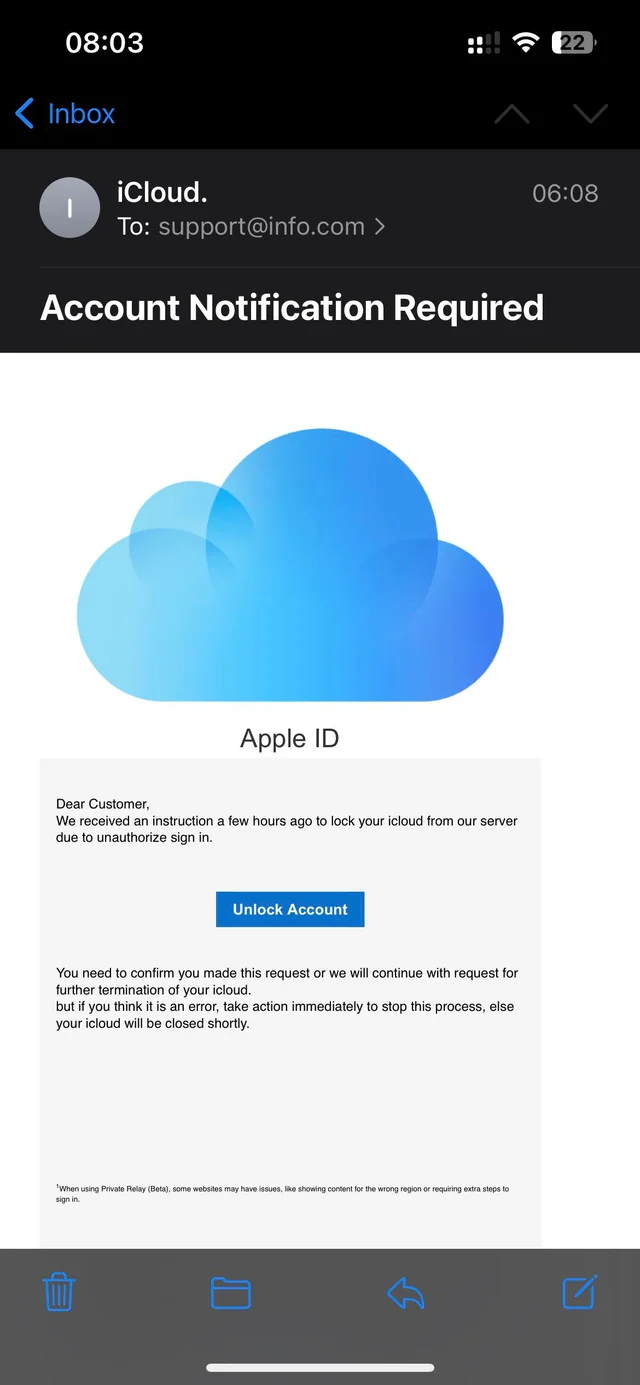The width and height of the screenshot is (640, 1385).
Task: Tap the sender avatar circle
Action: (69, 208)
